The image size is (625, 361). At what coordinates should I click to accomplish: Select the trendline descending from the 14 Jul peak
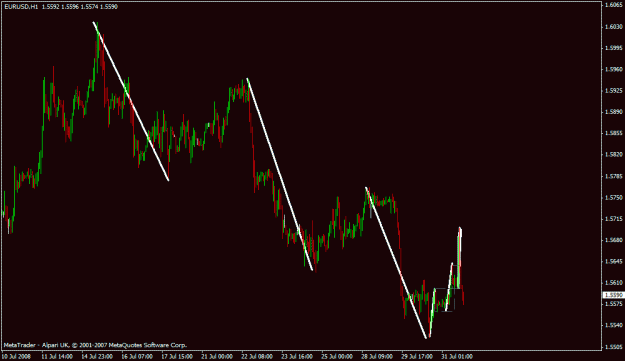(x=131, y=101)
